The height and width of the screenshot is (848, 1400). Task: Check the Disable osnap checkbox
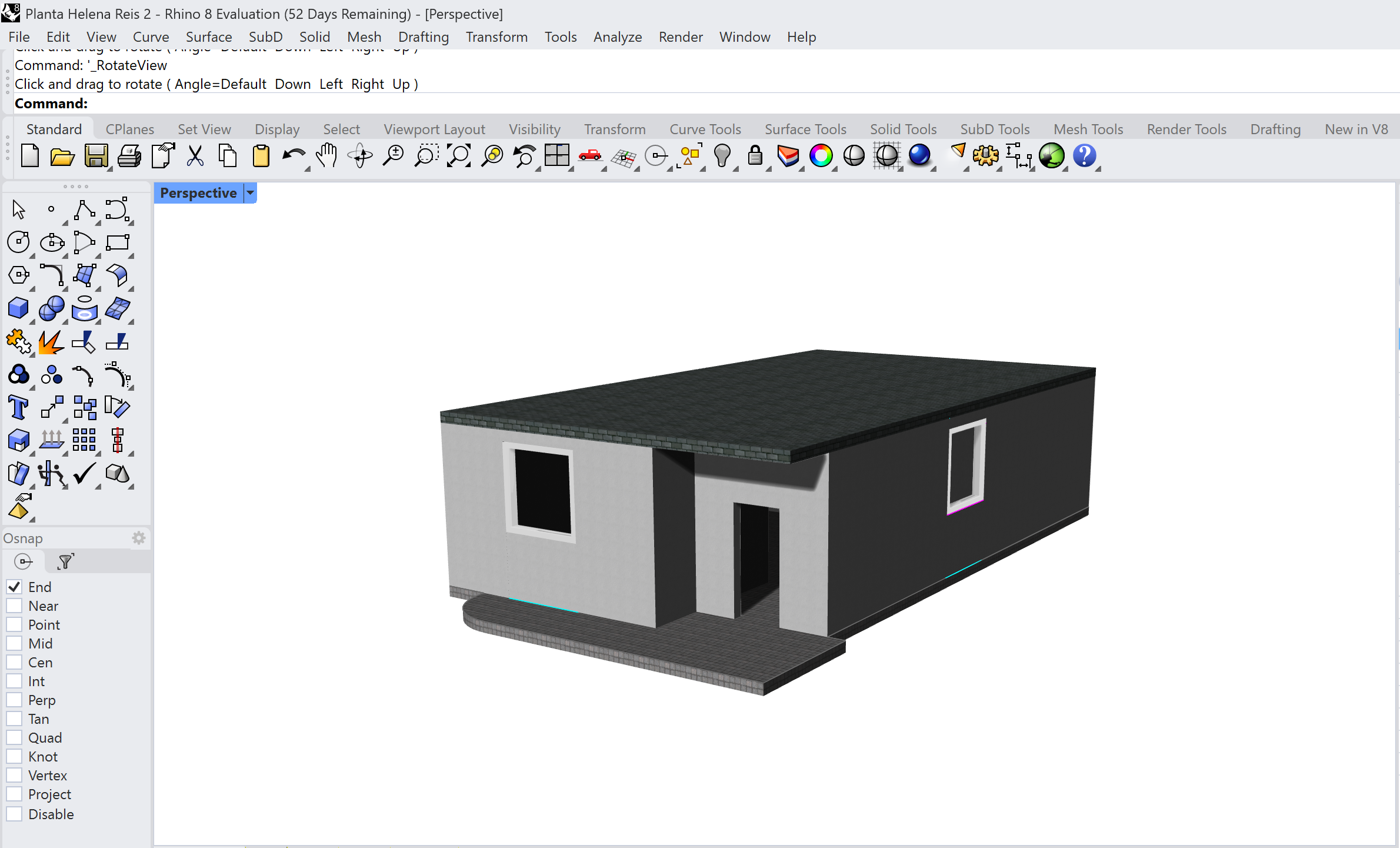(x=15, y=814)
